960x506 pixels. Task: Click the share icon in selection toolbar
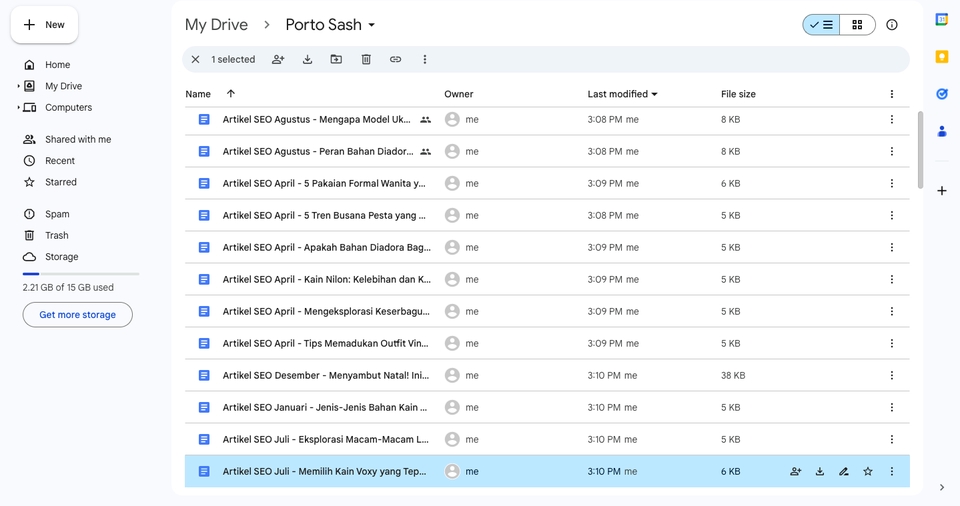[x=278, y=60]
